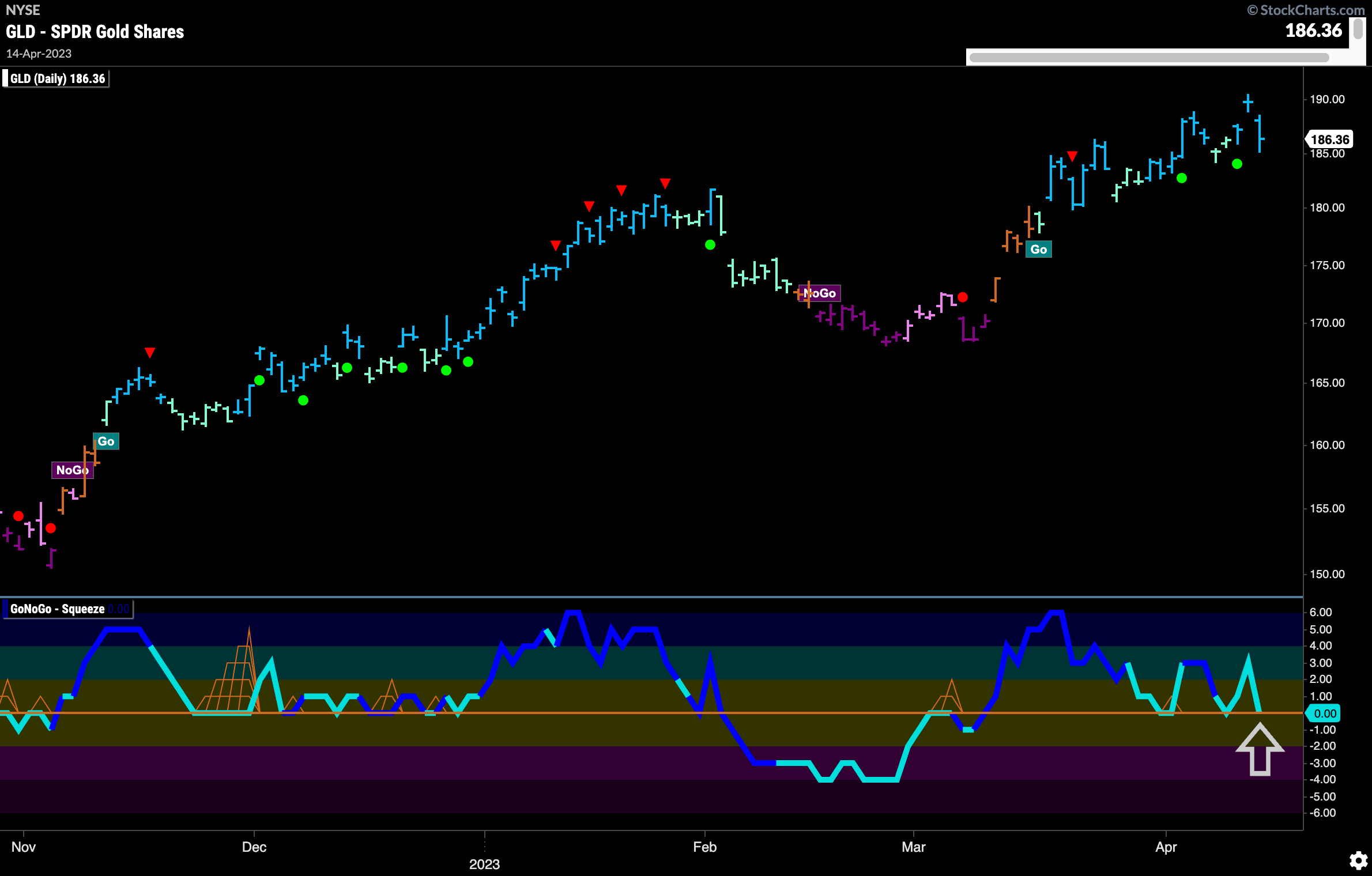Click the '2023' year label on axis
Screen dimensions: 1372x876
(484, 864)
